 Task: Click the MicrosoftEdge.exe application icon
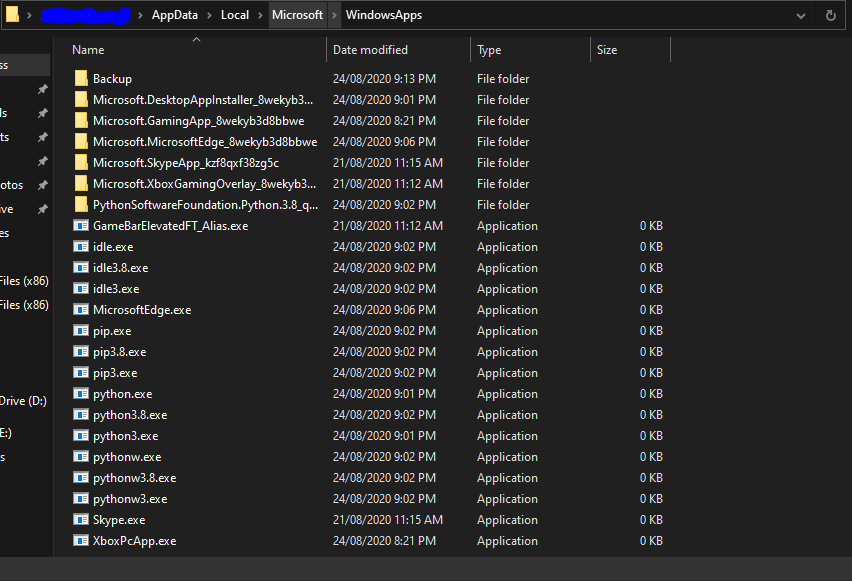[x=81, y=310]
